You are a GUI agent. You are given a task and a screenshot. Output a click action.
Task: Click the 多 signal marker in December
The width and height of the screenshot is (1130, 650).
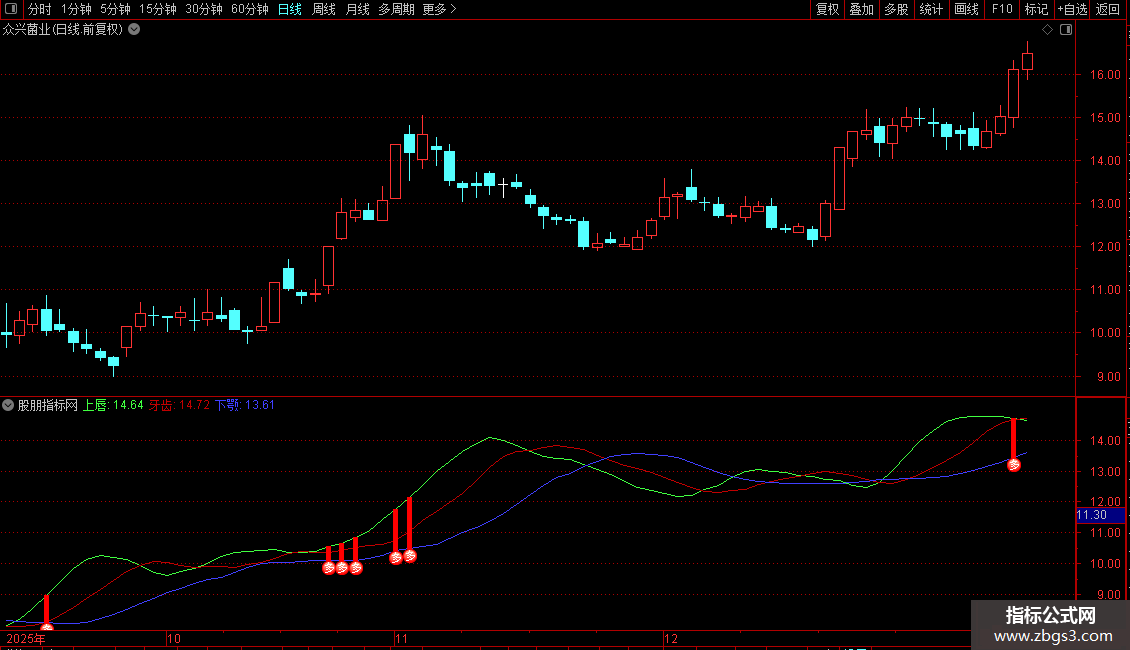tap(1014, 466)
